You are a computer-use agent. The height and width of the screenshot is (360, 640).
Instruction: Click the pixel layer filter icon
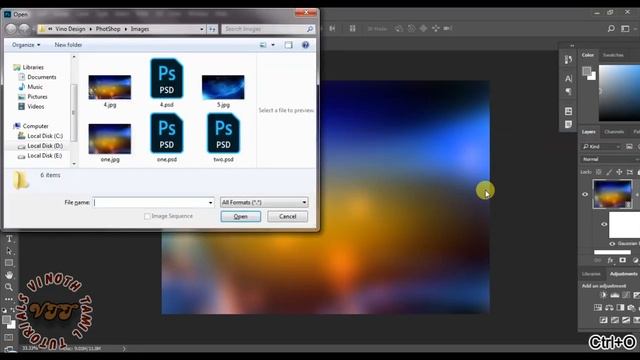(629, 147)
